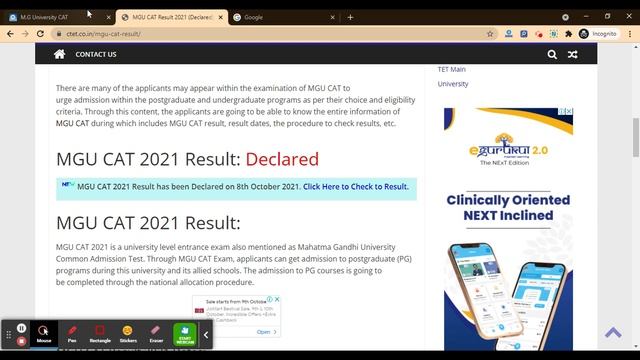This screenshot has width=640, height=360.
Task: Open the extensions puzzle piece icon
Action: pos(568,34)
